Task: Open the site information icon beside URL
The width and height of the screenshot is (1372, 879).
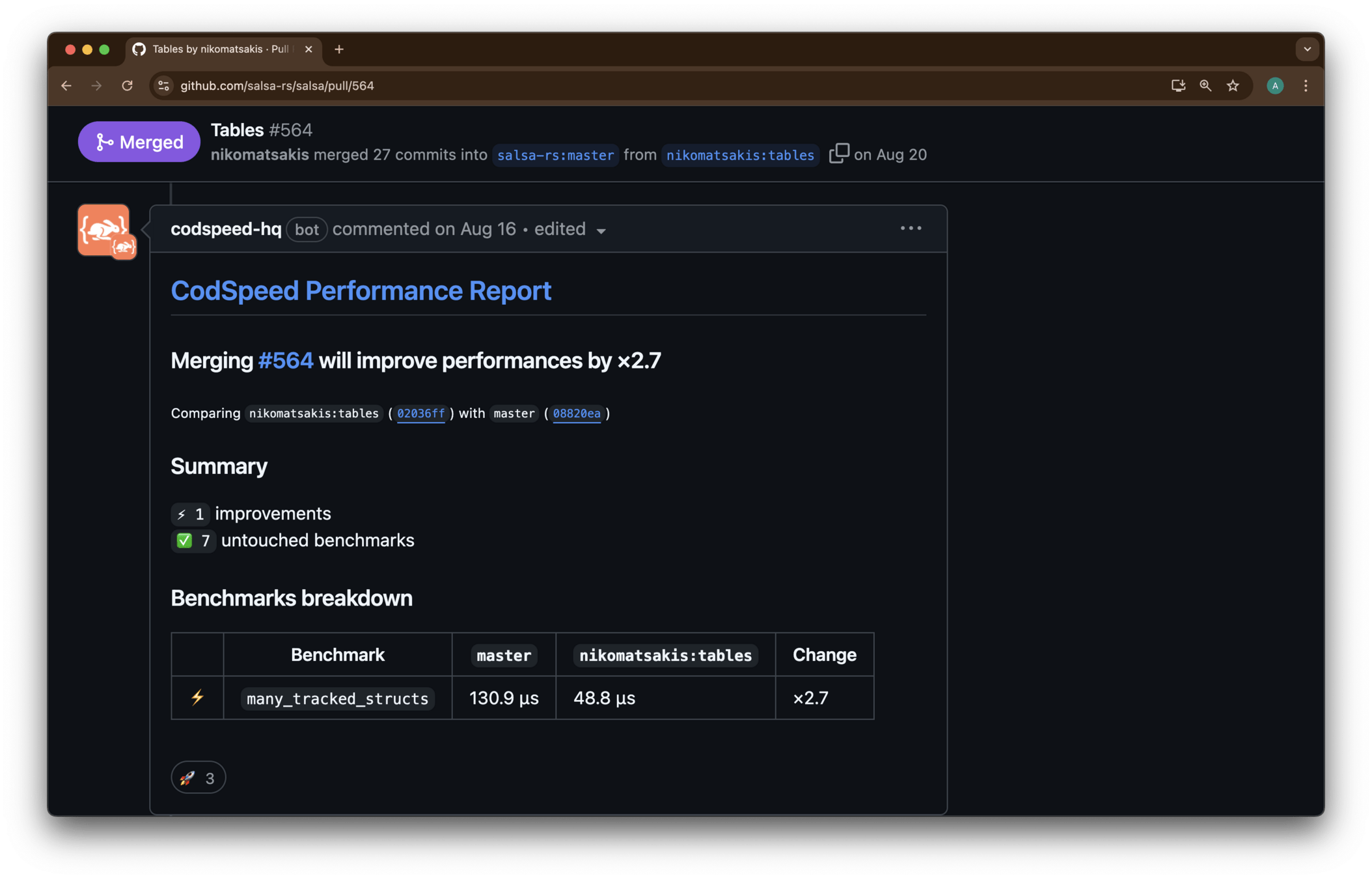Action: point(164,86)
